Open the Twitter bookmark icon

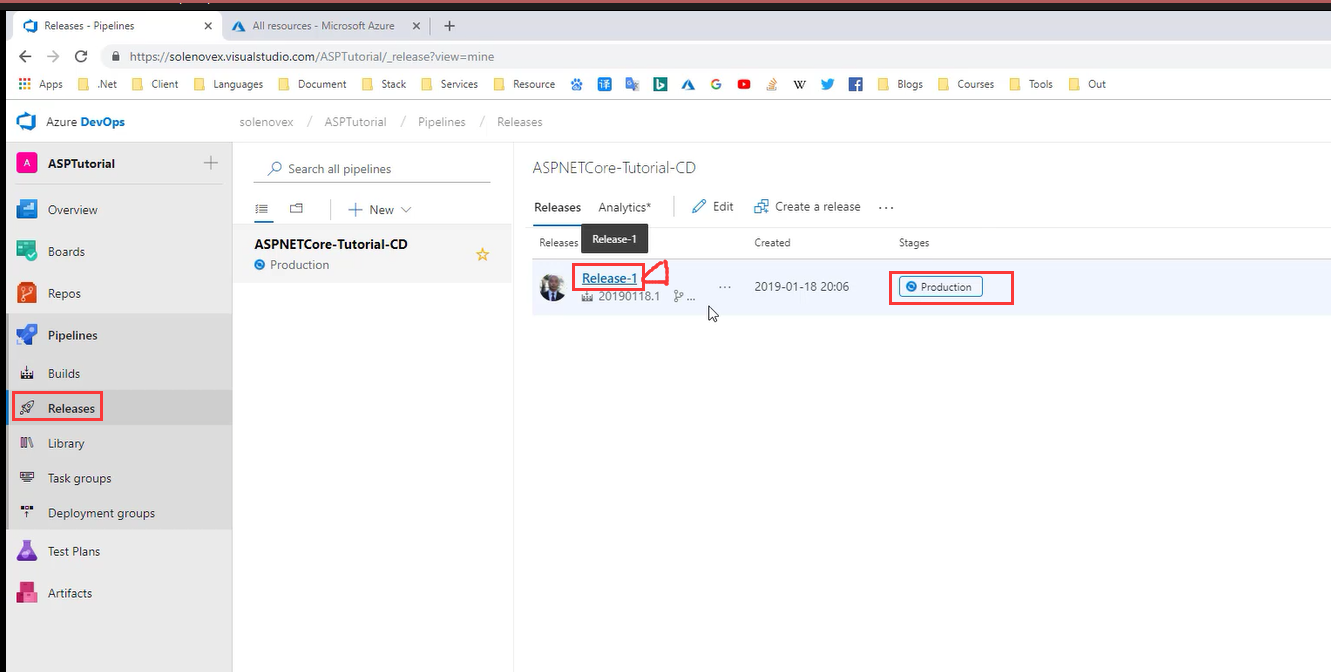(827, 84)
